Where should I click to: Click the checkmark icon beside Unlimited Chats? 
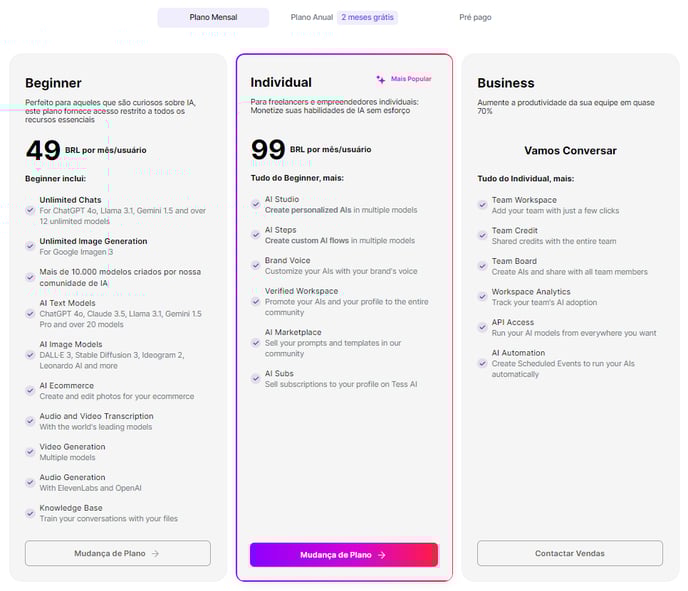click(30, 210)
